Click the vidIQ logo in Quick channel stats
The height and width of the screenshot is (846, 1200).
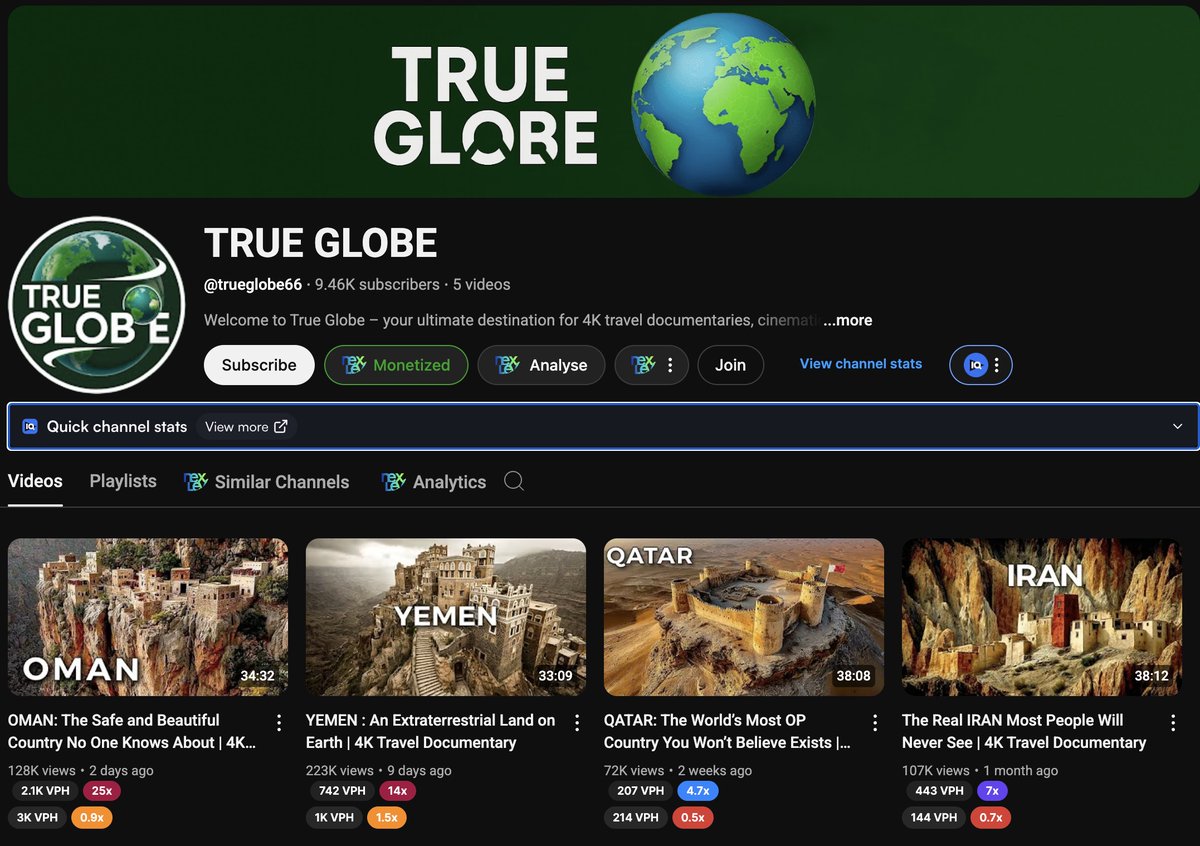click(30, 426)
